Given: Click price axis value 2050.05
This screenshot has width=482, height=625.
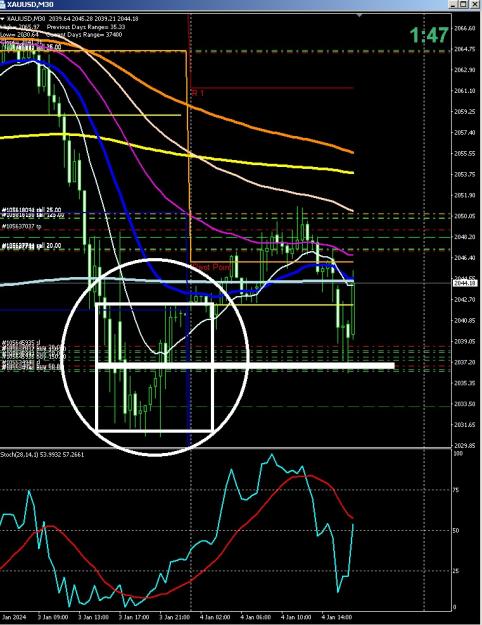Looking at the screenshot, I should [x=464, y=216].
